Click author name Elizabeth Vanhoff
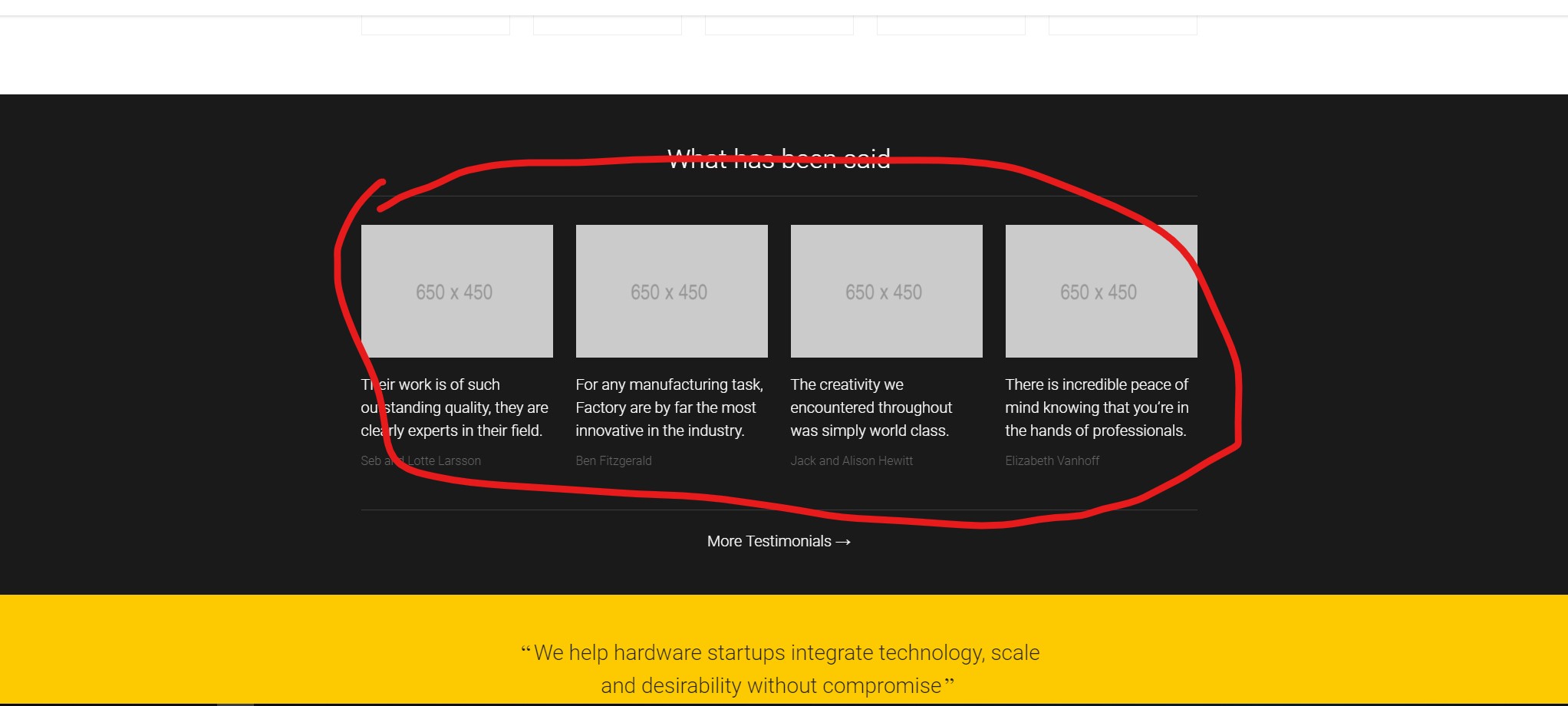1568x706 pixels. (1052, 461)
